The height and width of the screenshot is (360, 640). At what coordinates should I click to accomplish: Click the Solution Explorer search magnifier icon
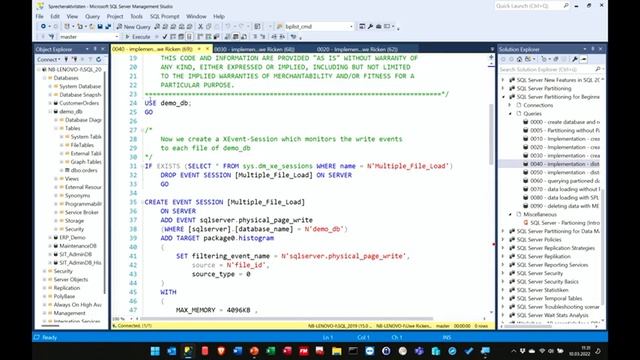pyautogui.click(x=598, y=69)
